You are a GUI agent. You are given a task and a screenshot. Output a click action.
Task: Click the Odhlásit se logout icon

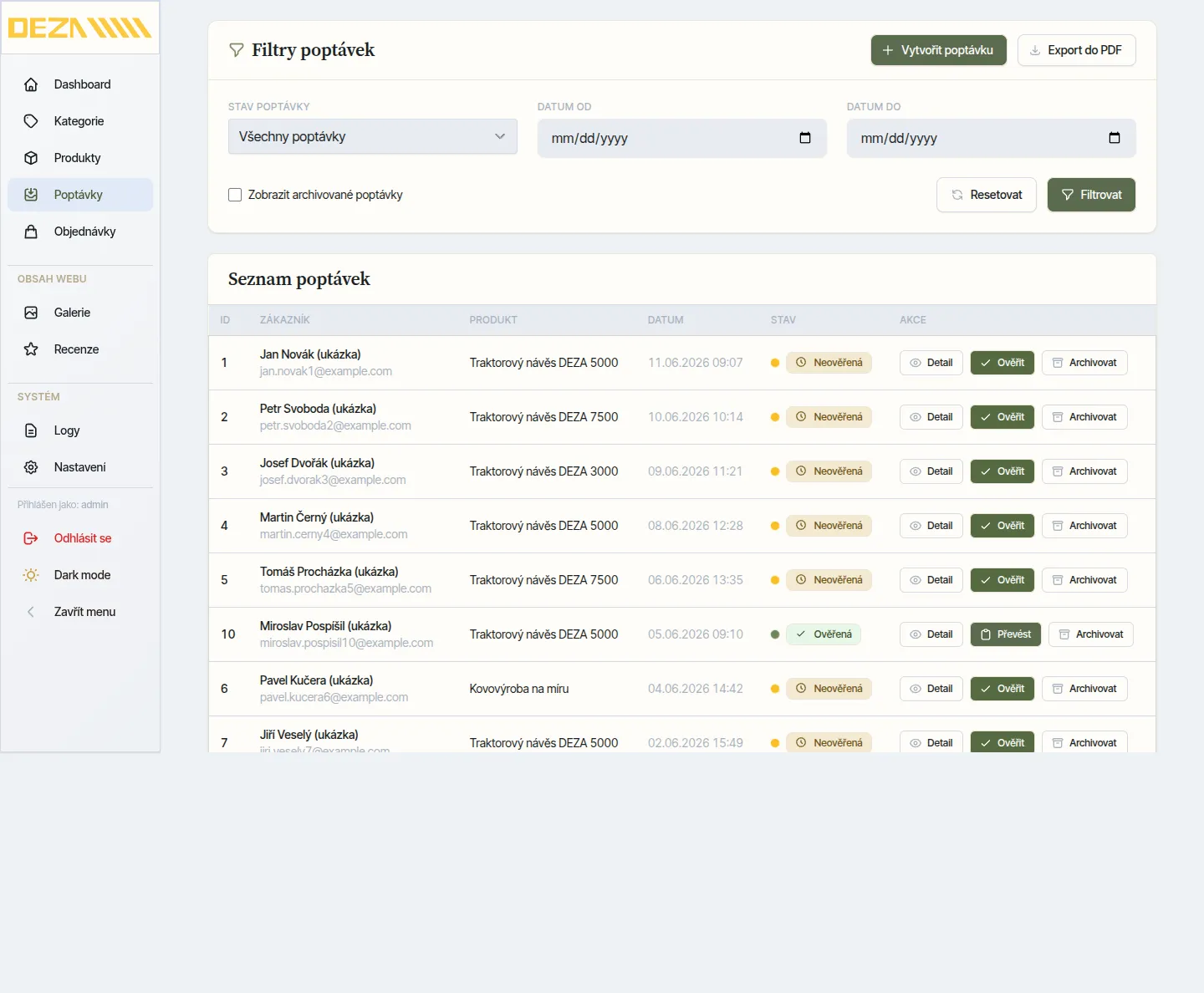(31, 538)
